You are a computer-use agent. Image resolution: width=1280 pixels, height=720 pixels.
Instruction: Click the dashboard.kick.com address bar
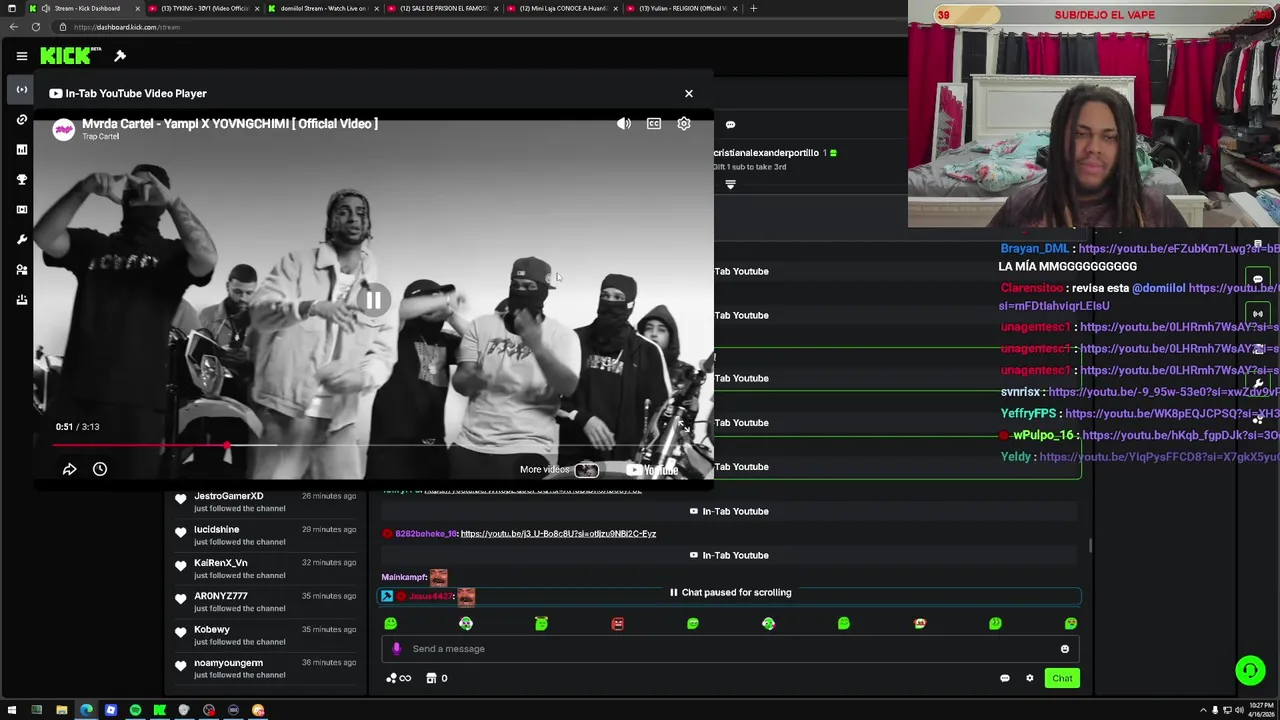(x=480, y=27)
